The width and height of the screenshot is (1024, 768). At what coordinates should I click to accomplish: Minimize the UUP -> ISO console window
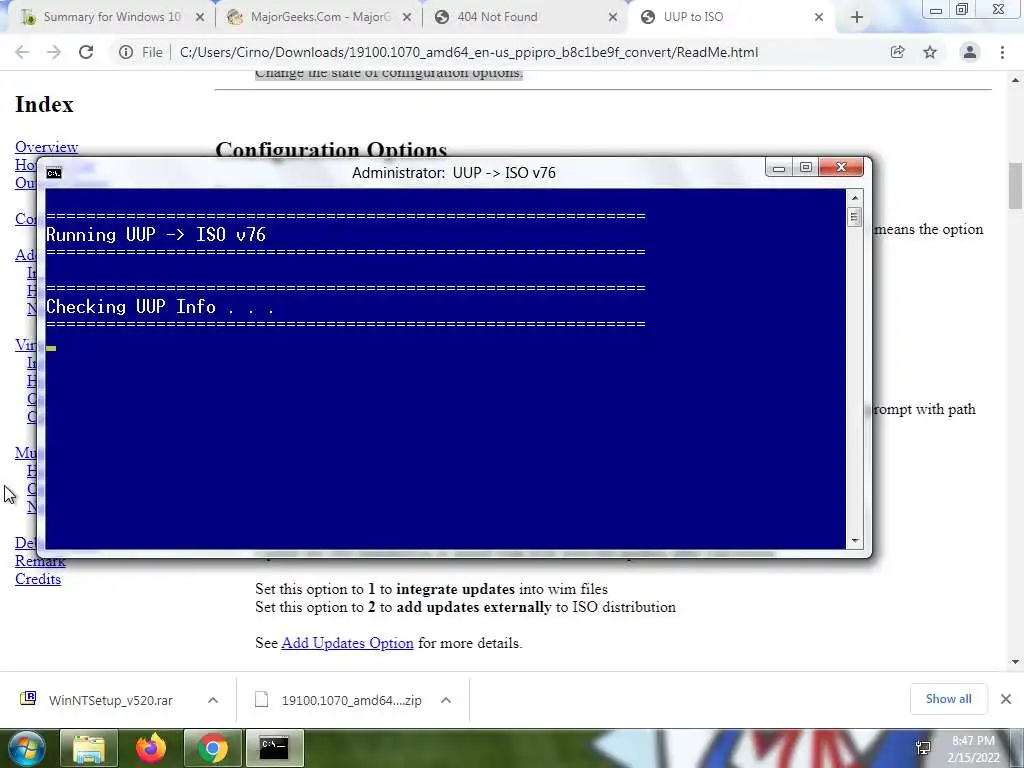[x=778, y=168]
